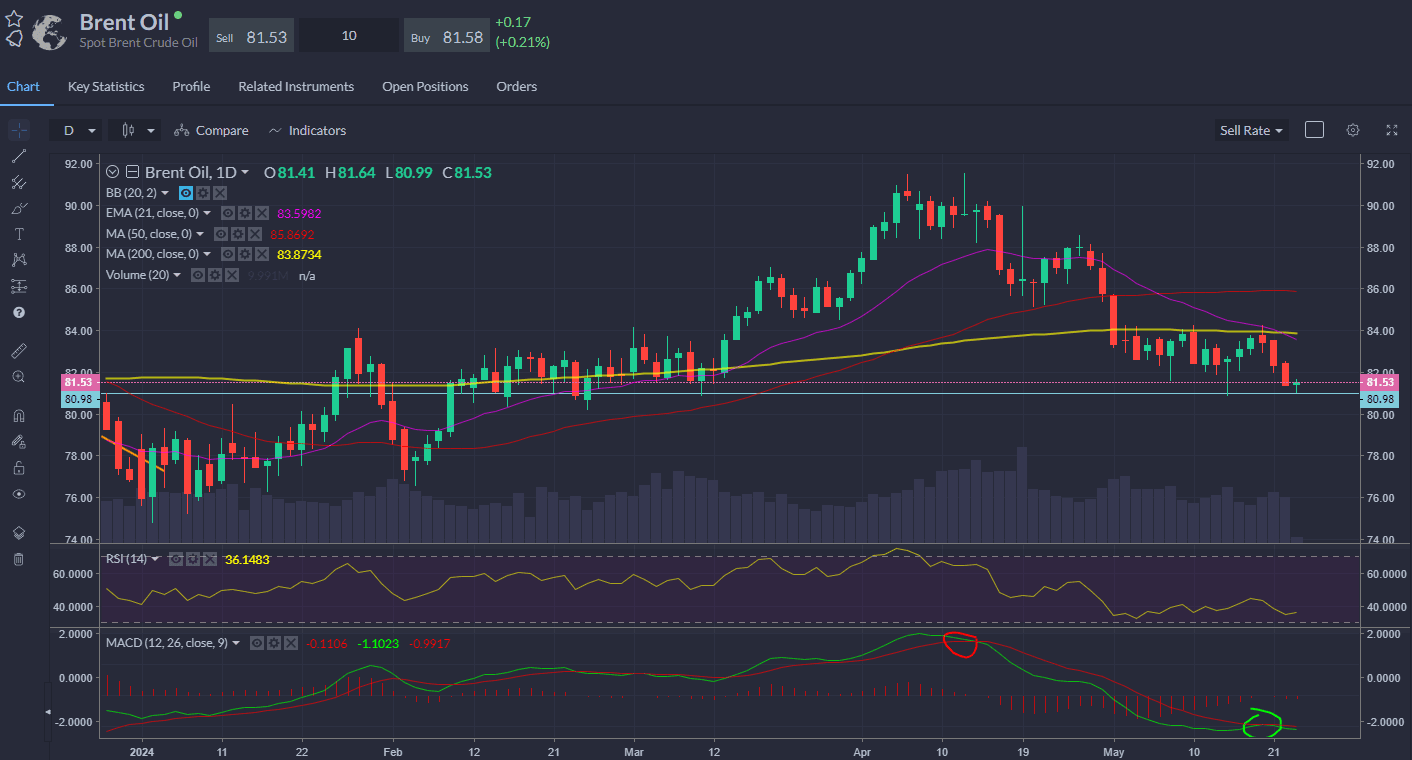Hide the MA 50 indicator
This screenshot has height=760, width=1412.
coord(221,234)
